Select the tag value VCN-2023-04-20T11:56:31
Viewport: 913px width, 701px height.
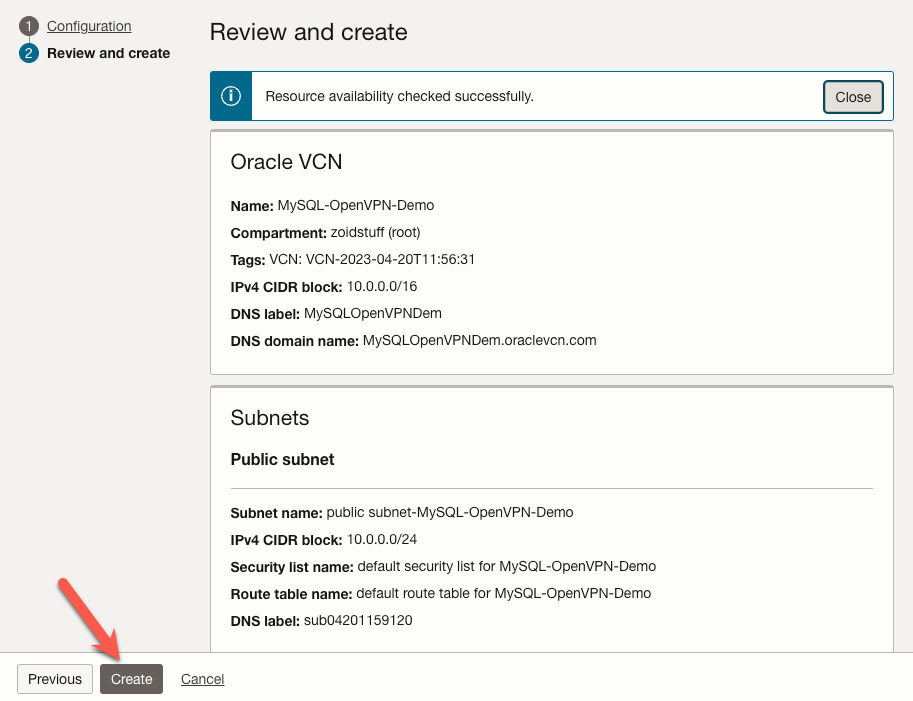click(x=390, y=260)
